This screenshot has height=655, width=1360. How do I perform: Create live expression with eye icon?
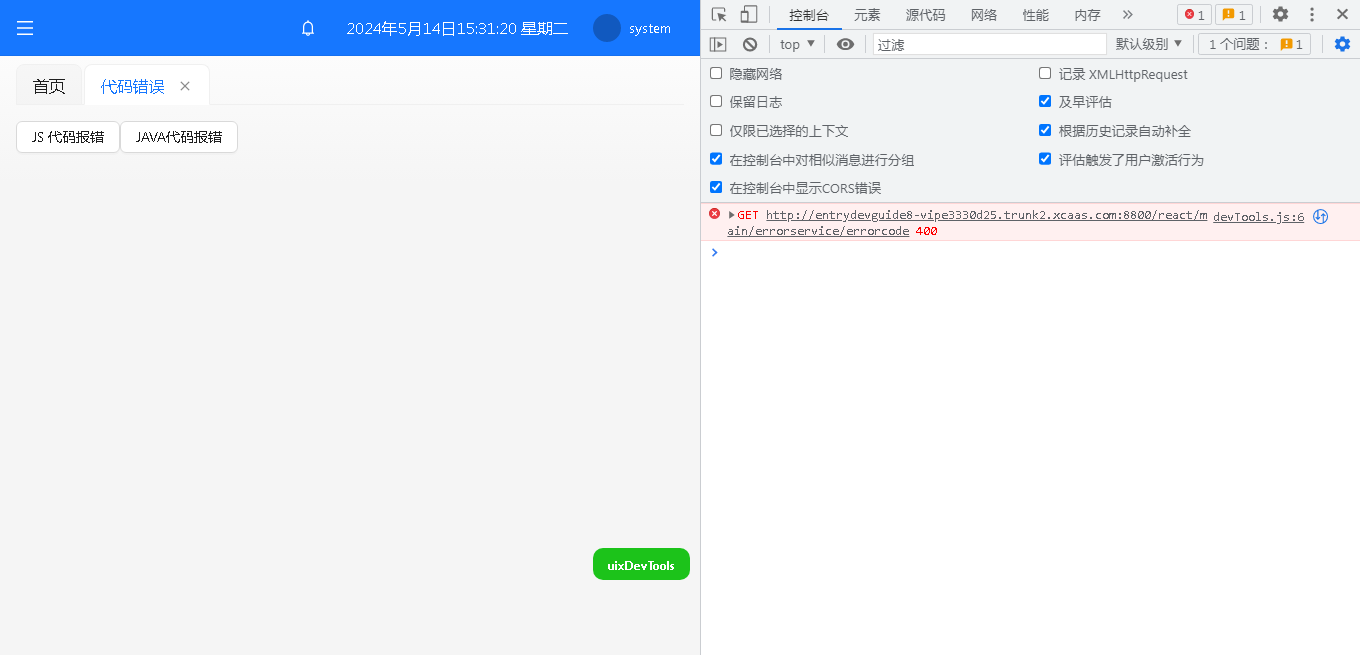click(x=845, y=44)
